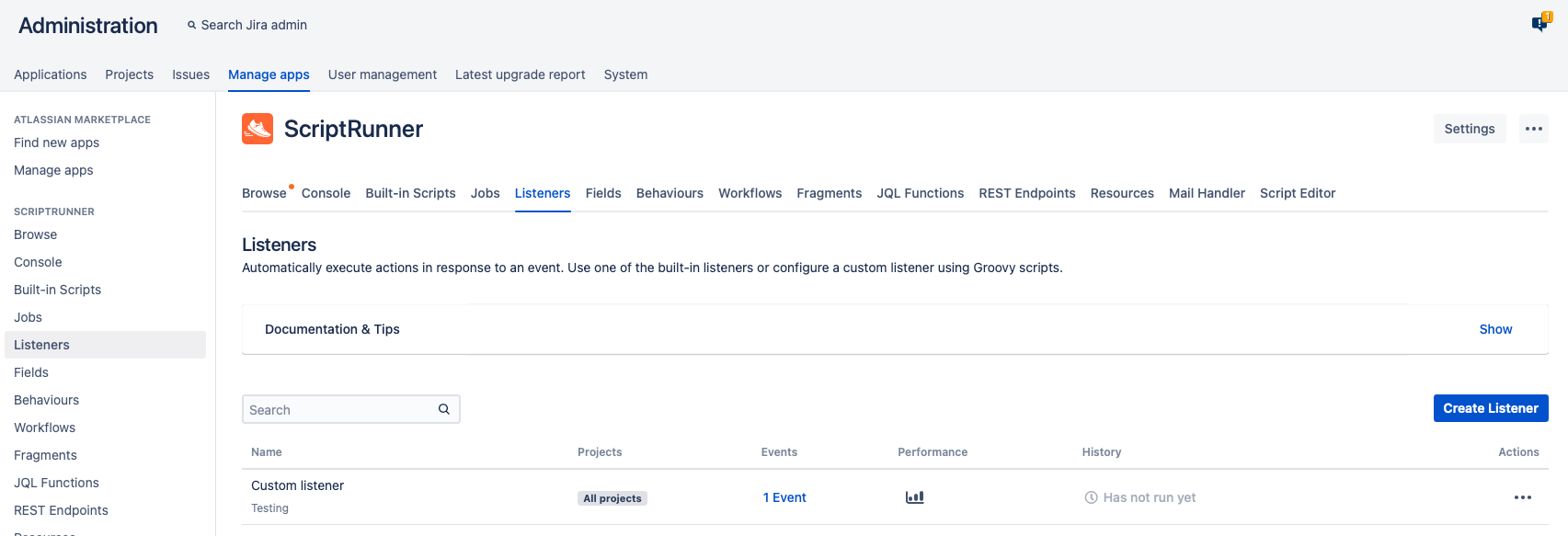The height and width of the screenshot is (536, 1568).
Task: Select the Jobs tab in ScriptRunner
Action: 486,193
